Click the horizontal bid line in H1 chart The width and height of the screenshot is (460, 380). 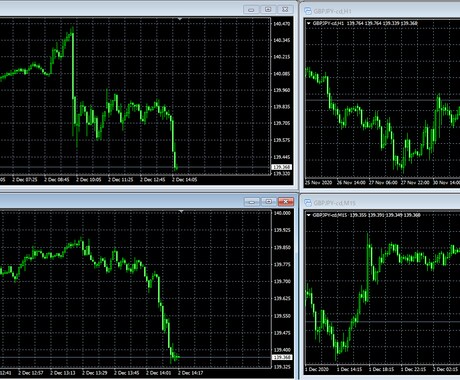coord(383,100)
